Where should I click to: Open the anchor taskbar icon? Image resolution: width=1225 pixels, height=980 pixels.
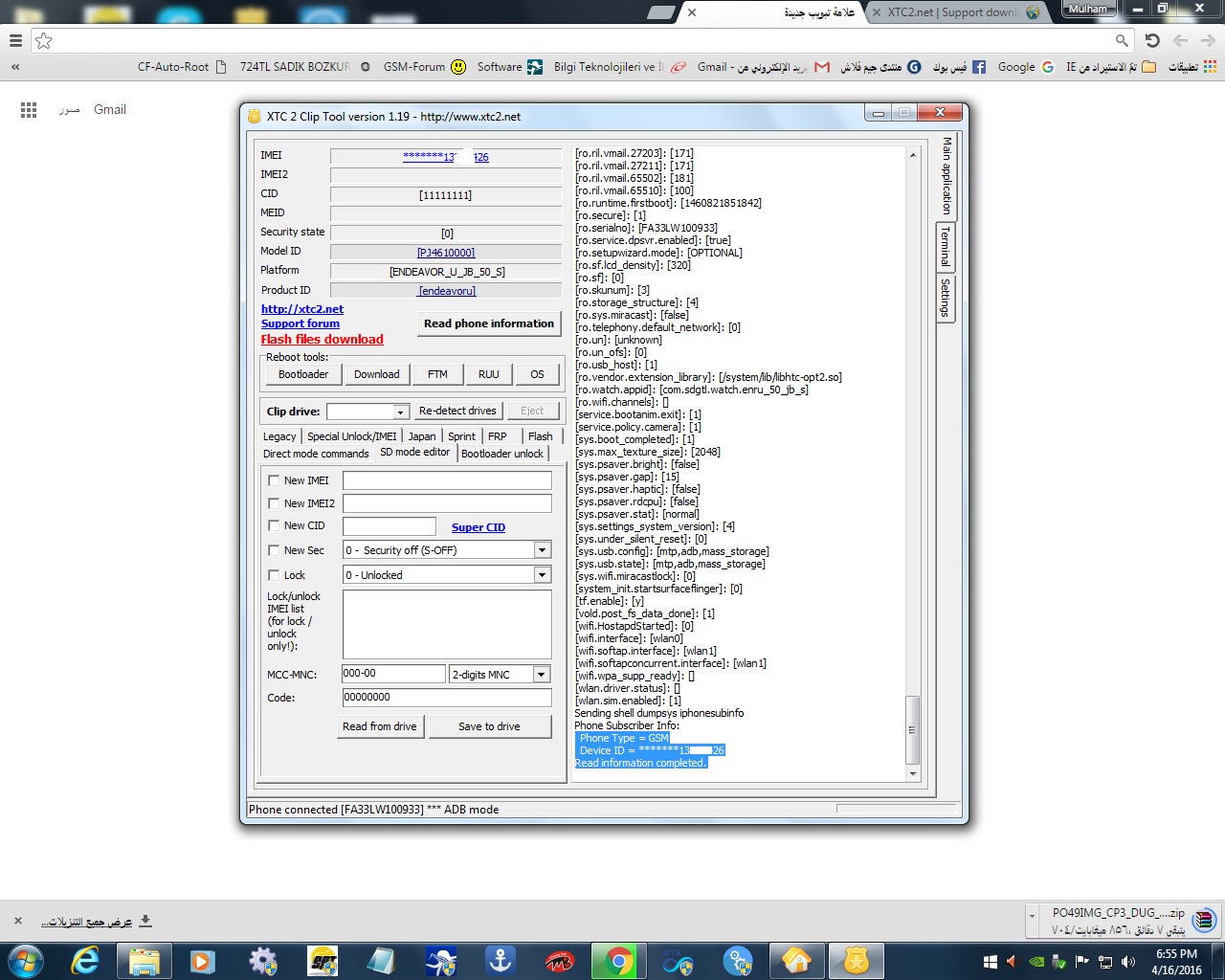[500, 961]
